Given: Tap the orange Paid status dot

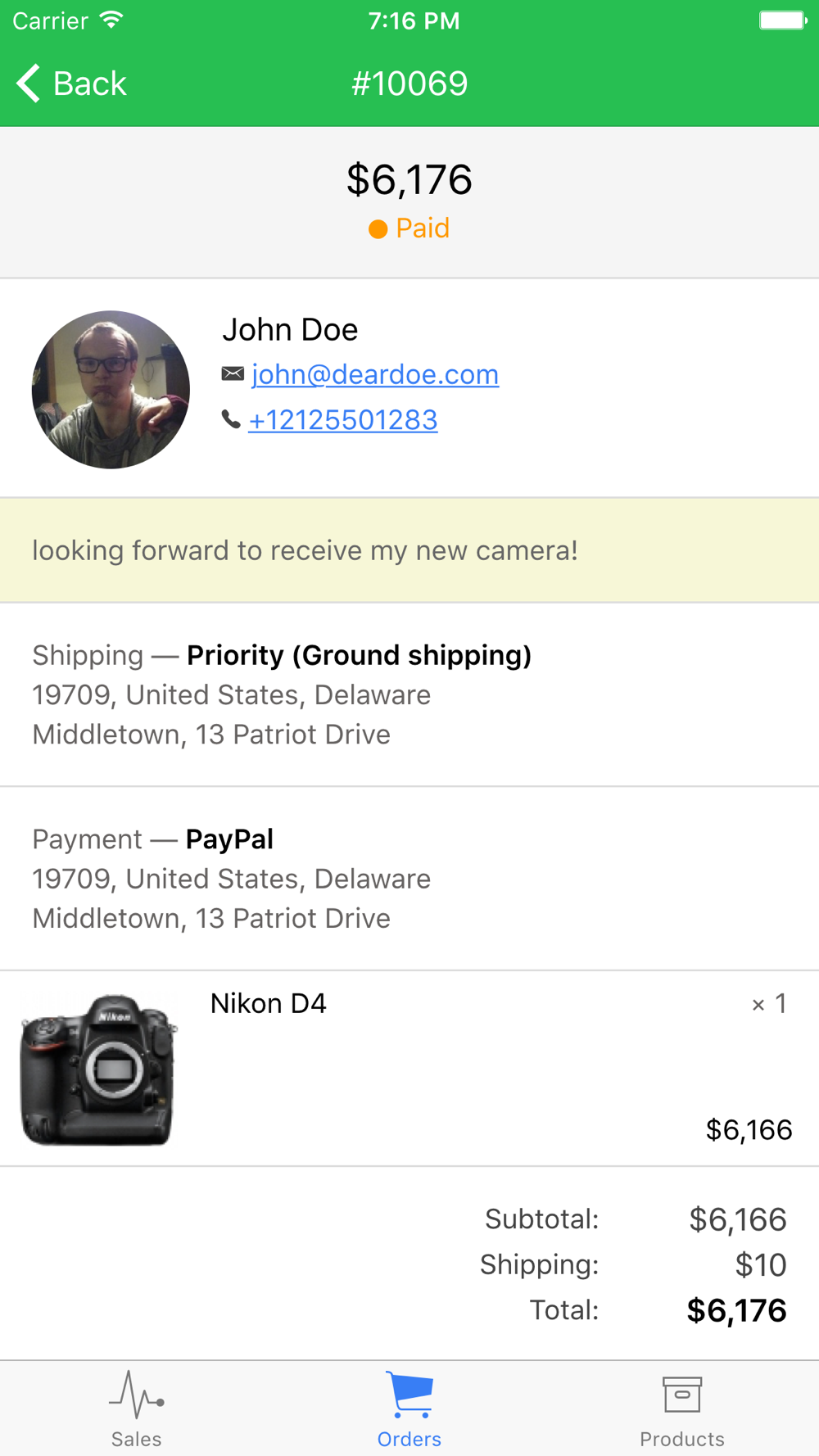Looking at the screenshot, I should click(x=378, y=229).
